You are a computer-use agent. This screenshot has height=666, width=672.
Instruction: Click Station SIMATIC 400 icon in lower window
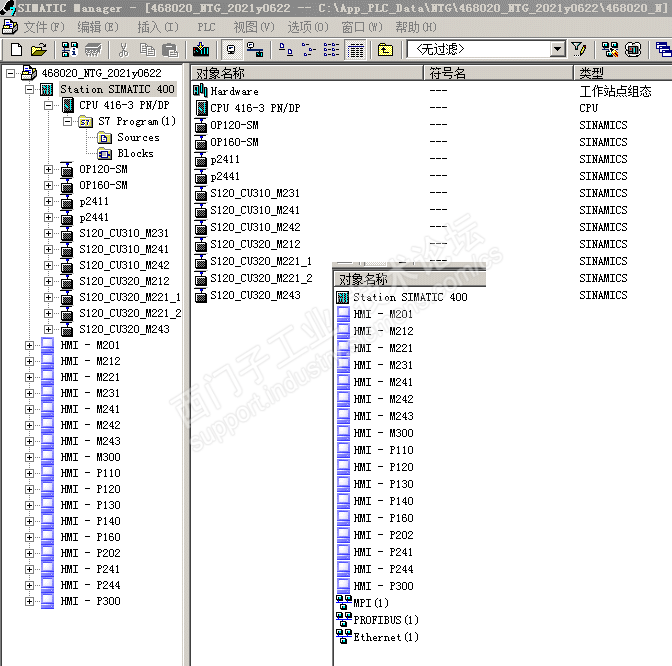click(342, 297)
